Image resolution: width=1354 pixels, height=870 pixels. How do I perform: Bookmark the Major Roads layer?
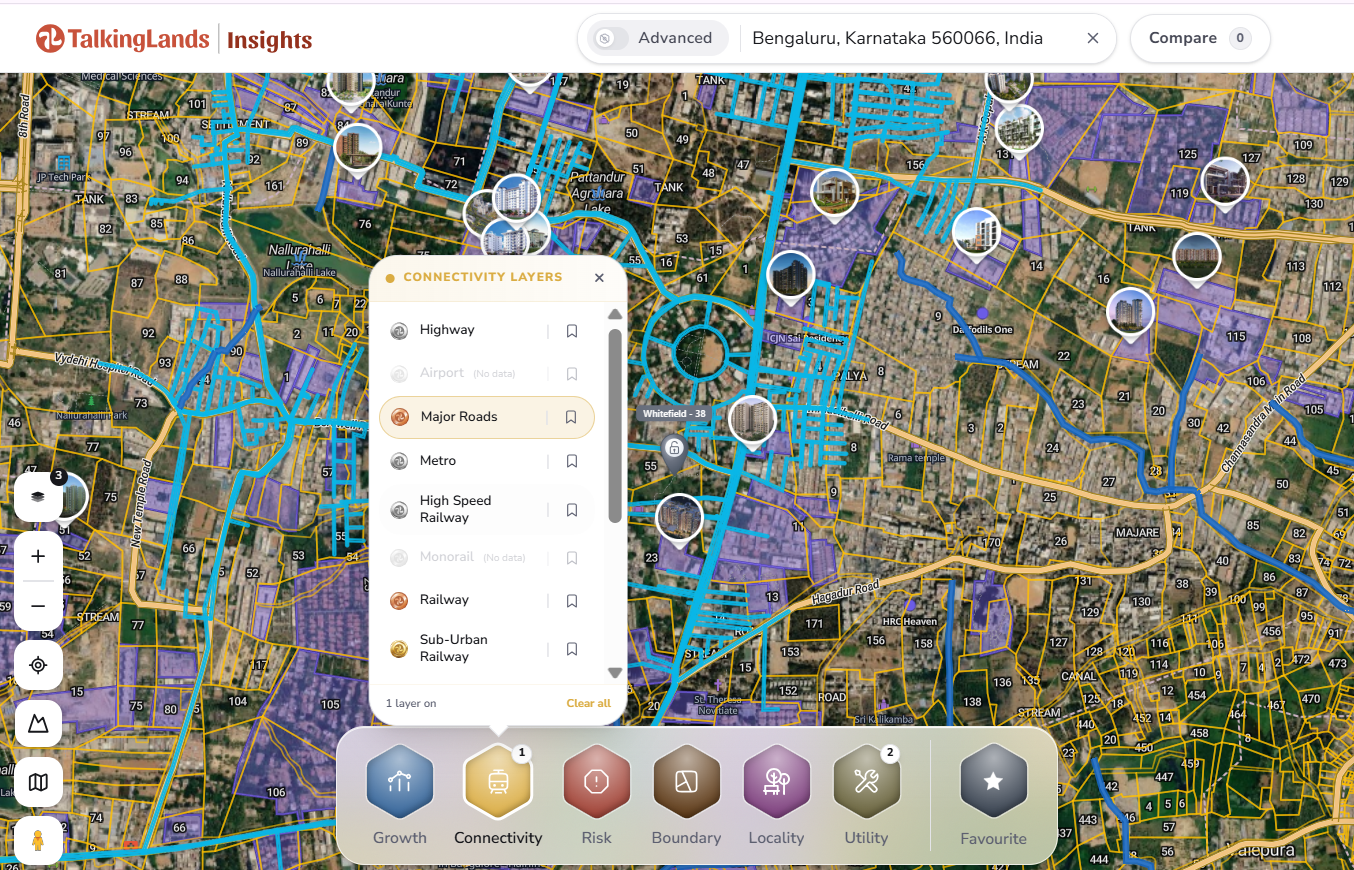(x=572, y=417)
